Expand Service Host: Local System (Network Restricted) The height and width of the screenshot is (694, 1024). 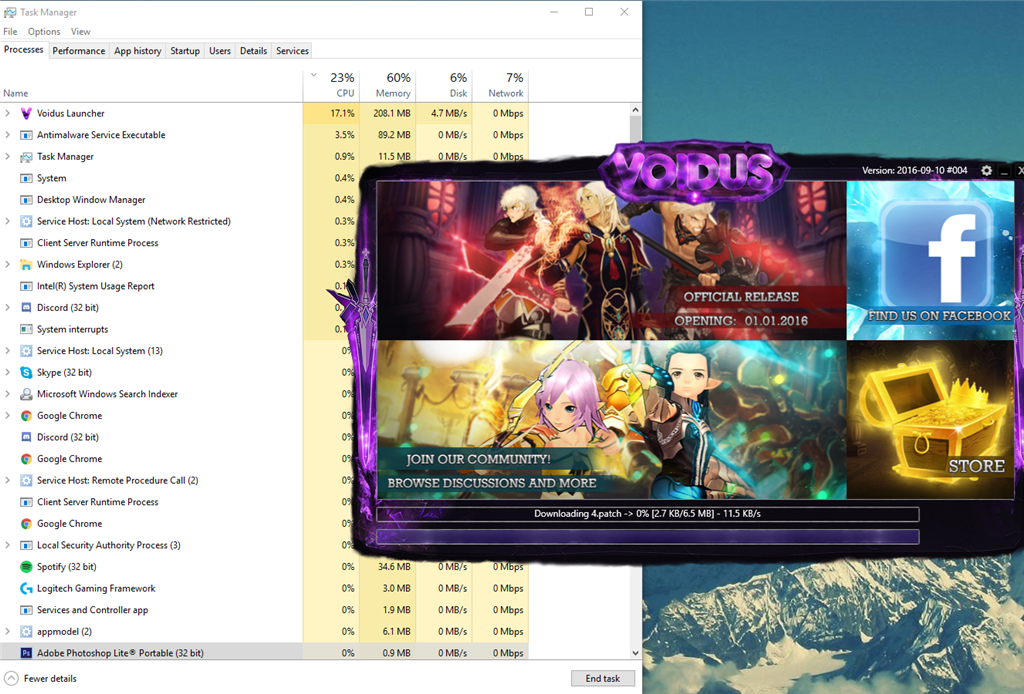[x=7, y=221]
